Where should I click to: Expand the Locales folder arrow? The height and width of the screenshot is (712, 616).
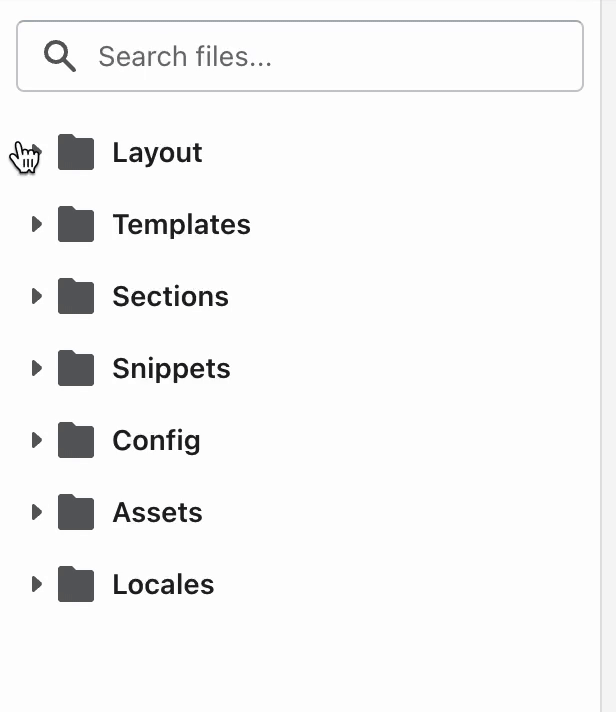pyautogui.click(x=37, y=584)
